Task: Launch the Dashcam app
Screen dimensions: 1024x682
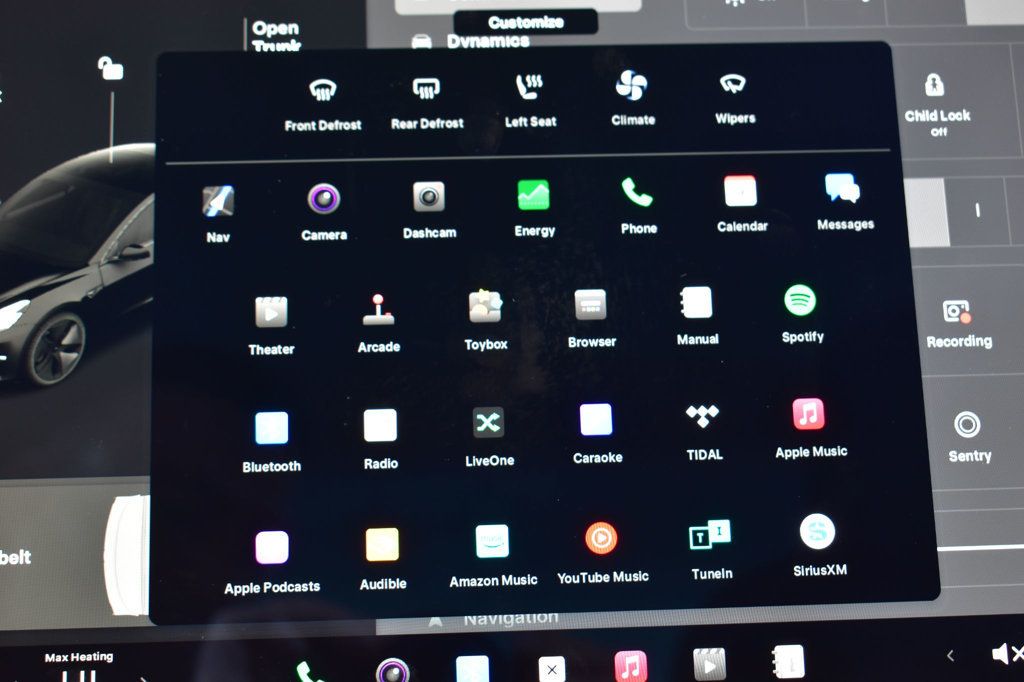Action: click(429, 197)
